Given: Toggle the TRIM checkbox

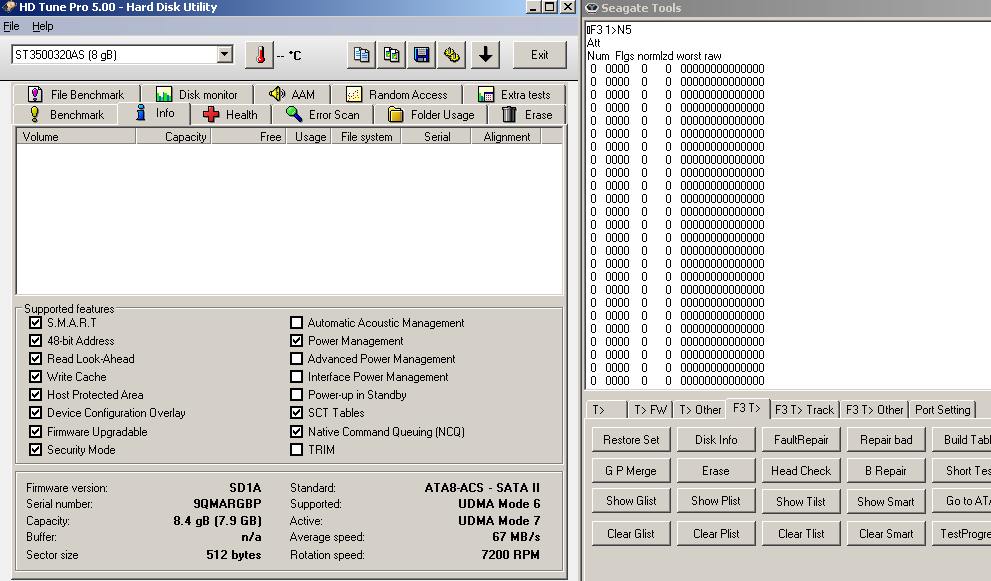Looking at the screenshot, I should [296, 450].
